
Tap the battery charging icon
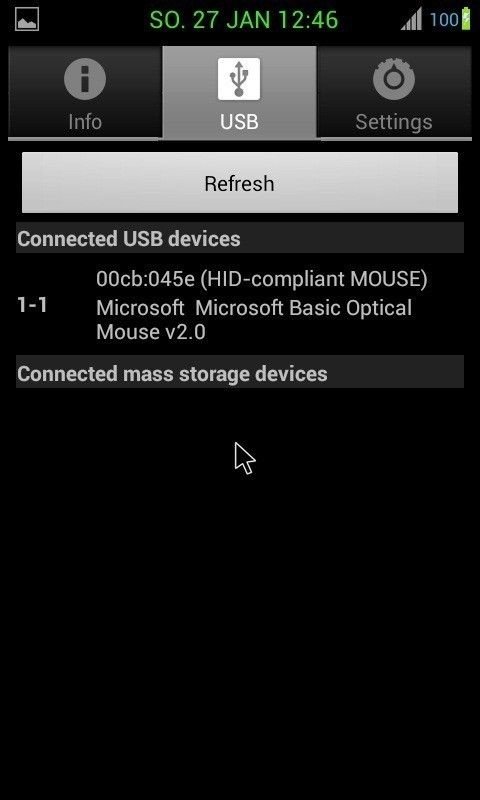point(466,19)
